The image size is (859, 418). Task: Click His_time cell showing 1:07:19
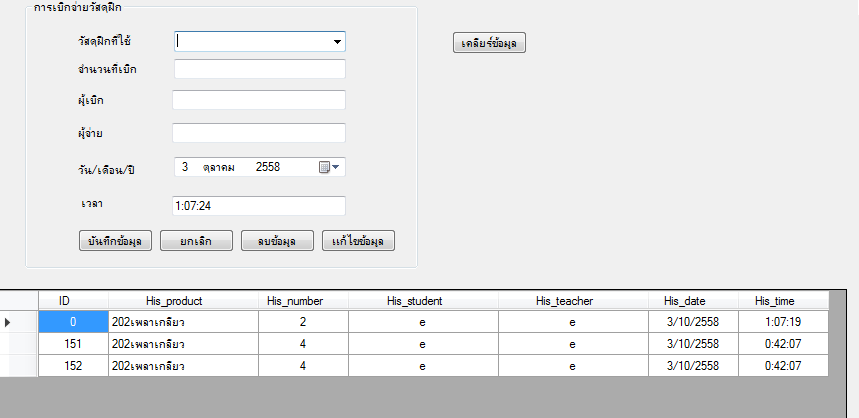783,322
